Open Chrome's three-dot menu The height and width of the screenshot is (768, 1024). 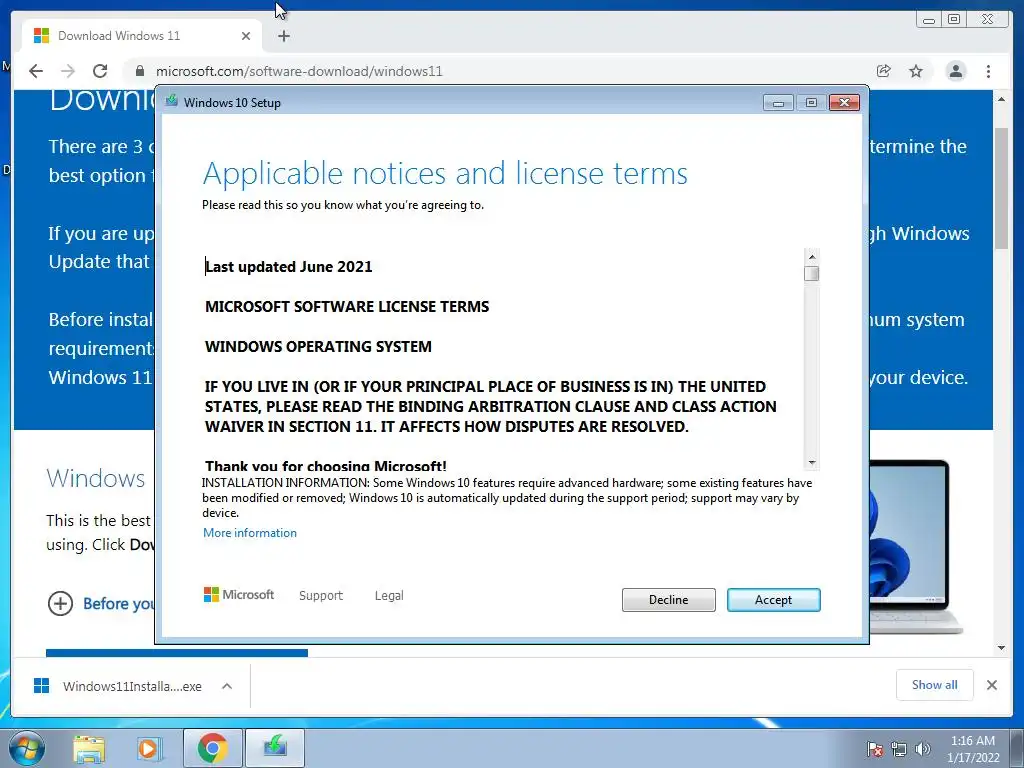coord(988,71)
